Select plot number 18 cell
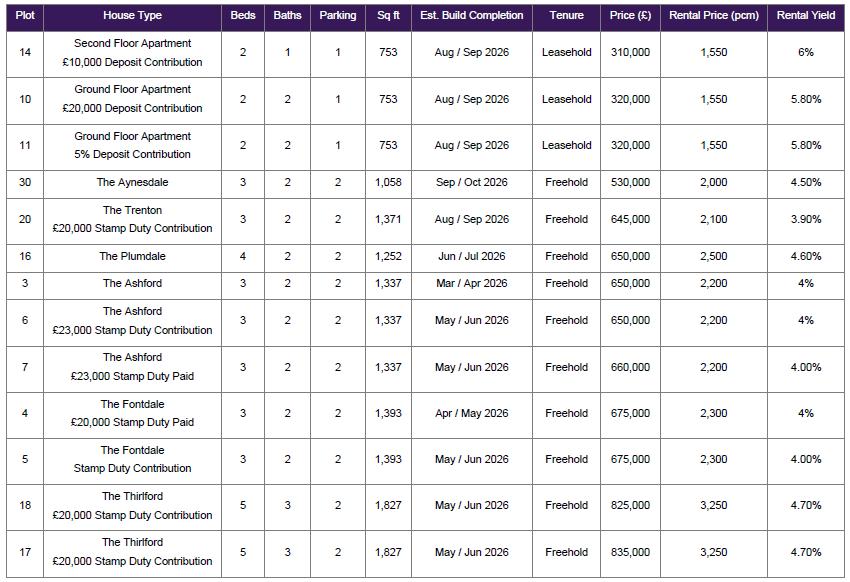This screenshot has height=582, width=850. (25, 506)
